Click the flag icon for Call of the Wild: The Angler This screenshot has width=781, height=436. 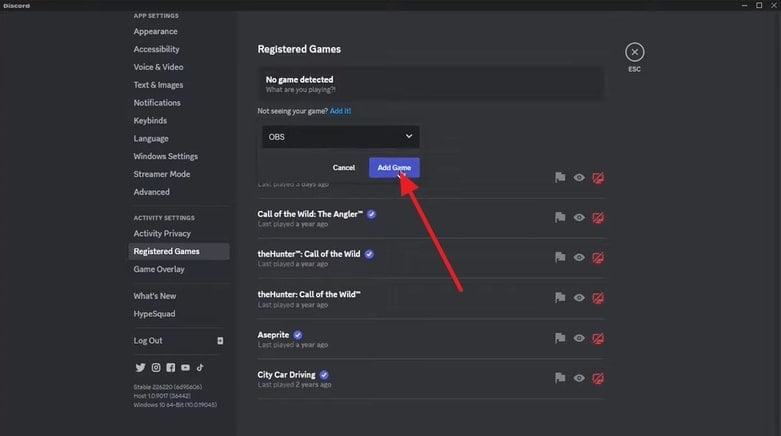[x=560, y=217]
